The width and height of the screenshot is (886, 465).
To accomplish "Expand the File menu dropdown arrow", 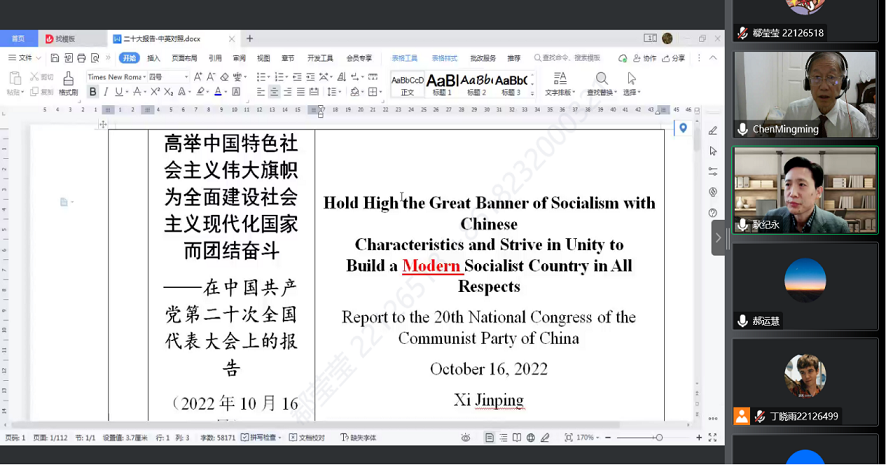I will tap(38, 58).
